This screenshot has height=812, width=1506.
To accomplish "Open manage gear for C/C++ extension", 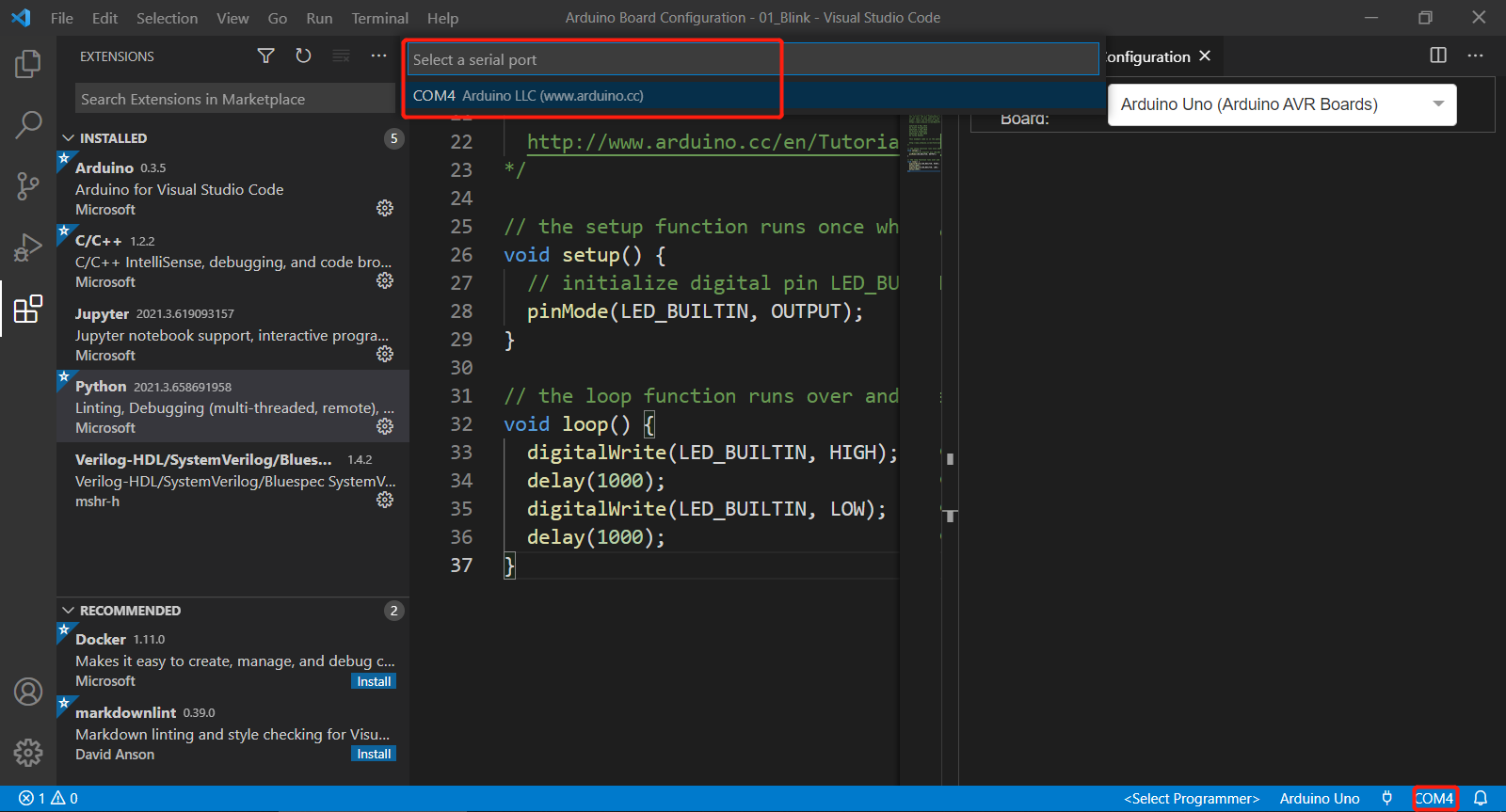I will (385, 280).
